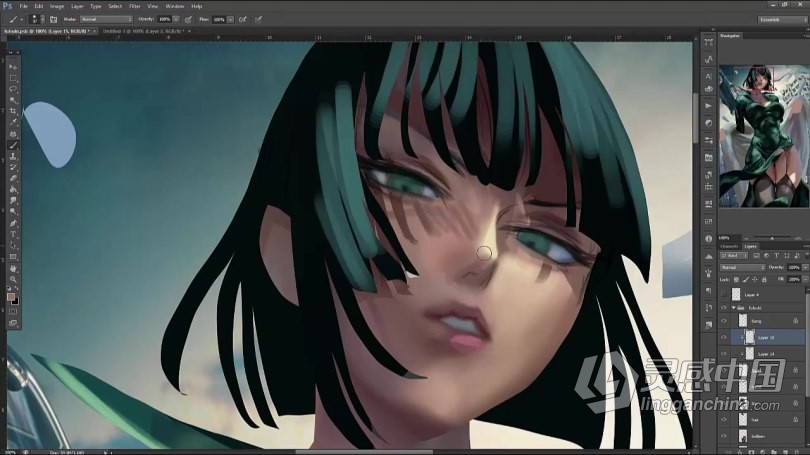Hide the Fubuki group layer

(x=724, y=308)
